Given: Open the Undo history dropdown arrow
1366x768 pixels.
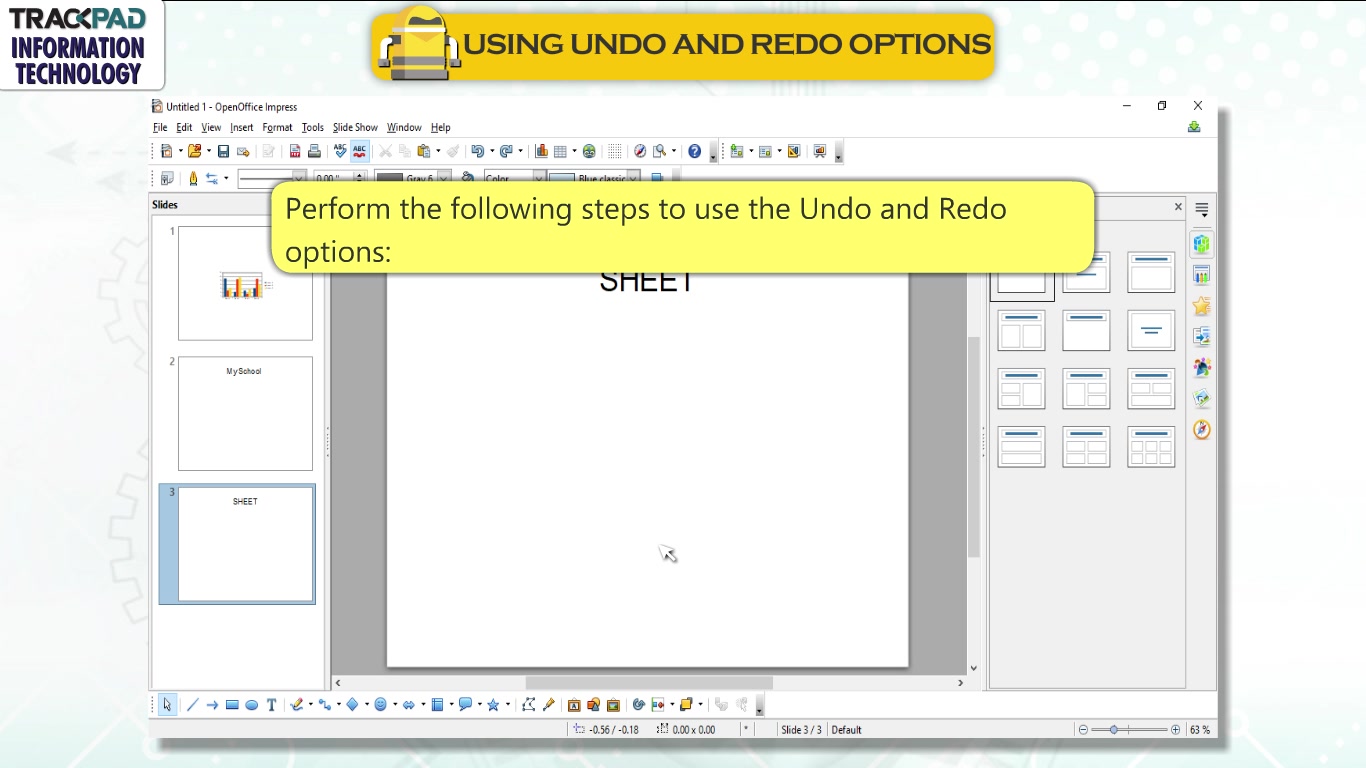Looking at the screenshot, I should [x=491, y=151].
